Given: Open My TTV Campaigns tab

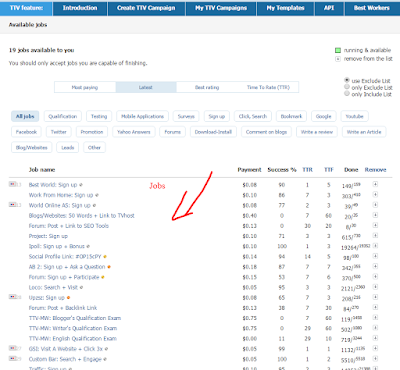Looking at the screenshot, I should pos(221,8).
